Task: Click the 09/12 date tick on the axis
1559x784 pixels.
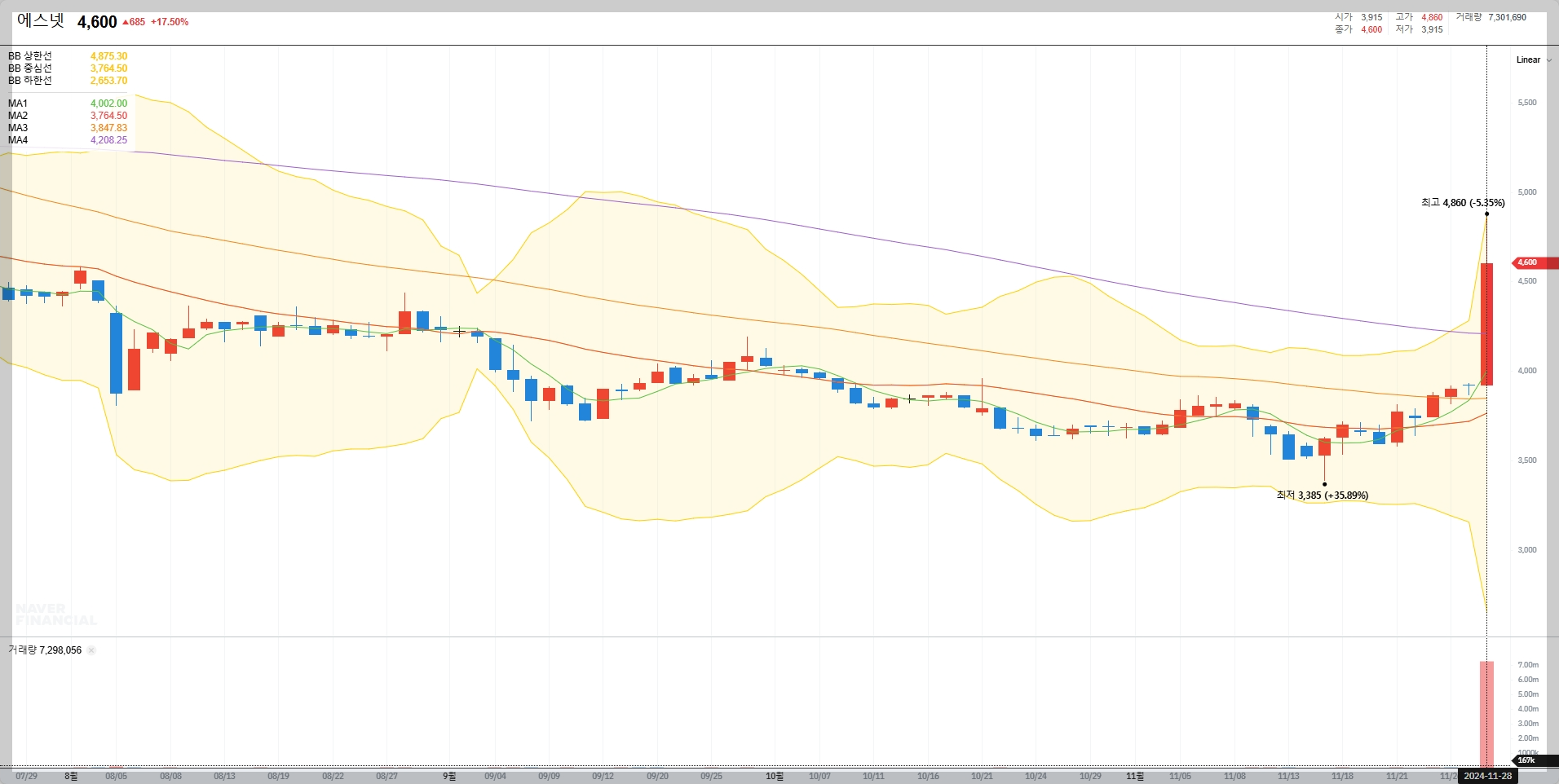Action: click(603, 776)
